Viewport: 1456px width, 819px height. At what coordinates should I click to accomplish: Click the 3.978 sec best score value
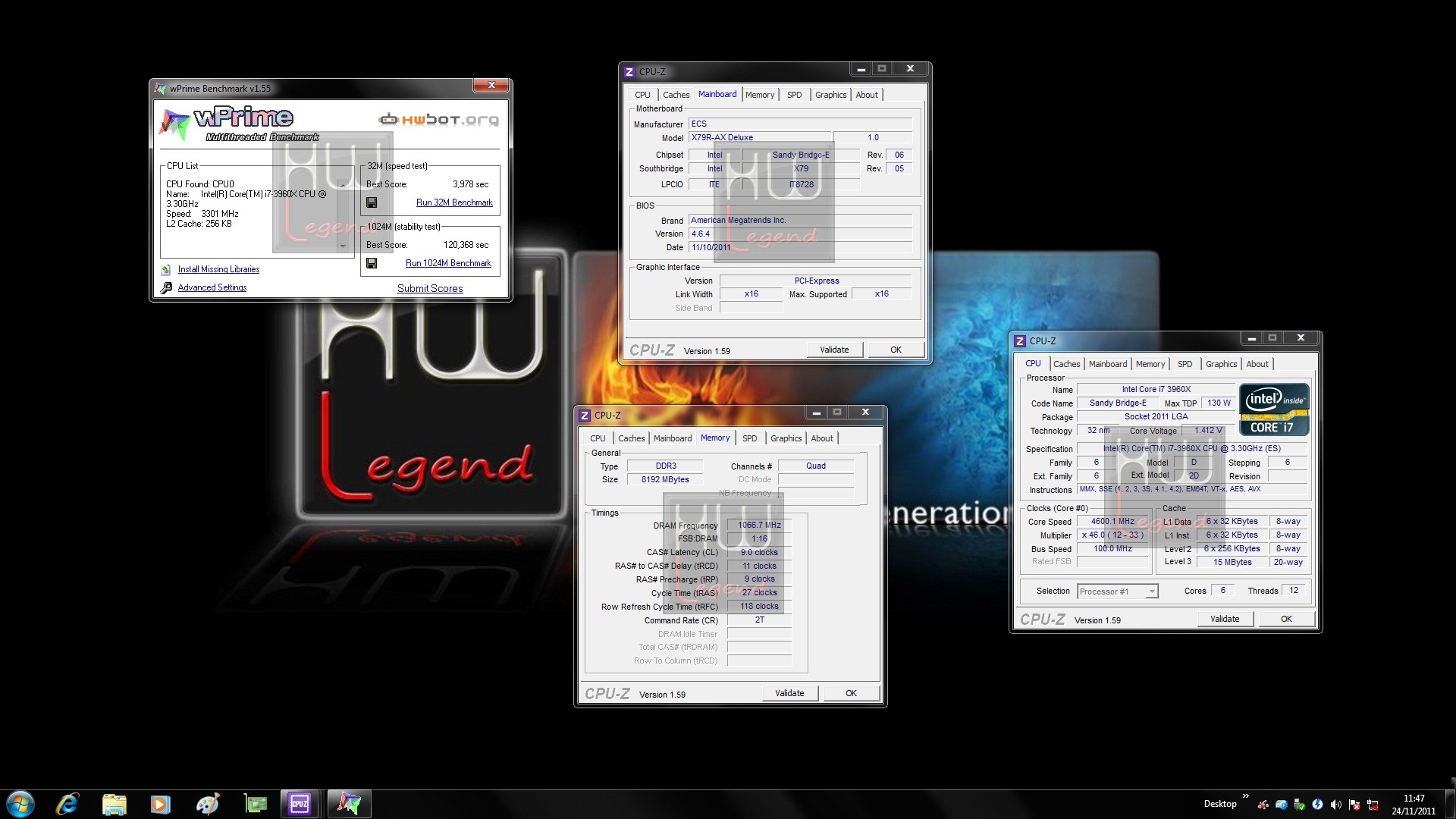470,184
